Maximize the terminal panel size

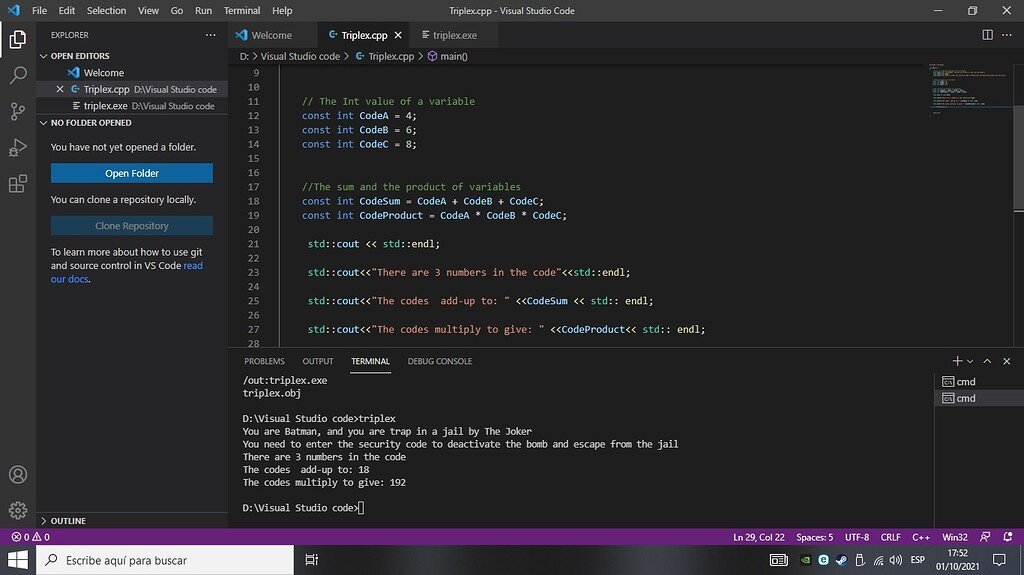988,361
